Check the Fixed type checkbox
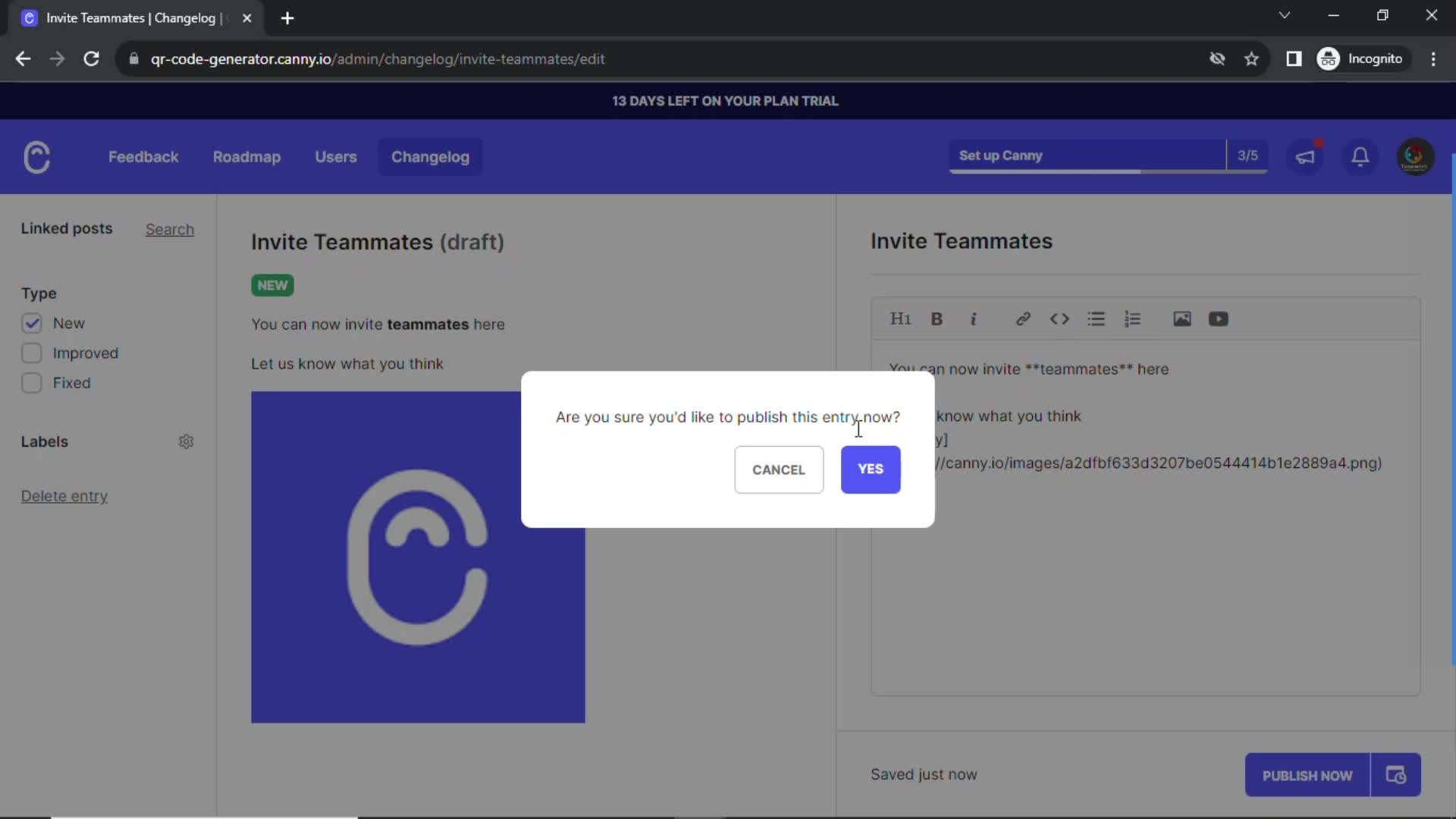 tap(31, 383)
